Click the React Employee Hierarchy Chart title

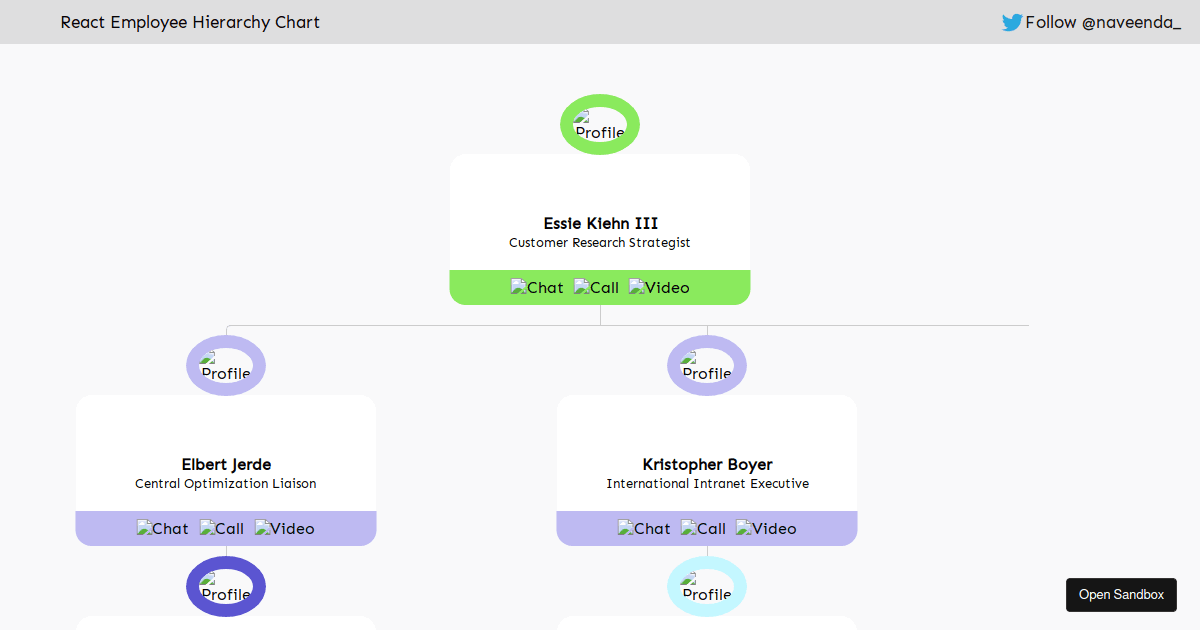189,22
